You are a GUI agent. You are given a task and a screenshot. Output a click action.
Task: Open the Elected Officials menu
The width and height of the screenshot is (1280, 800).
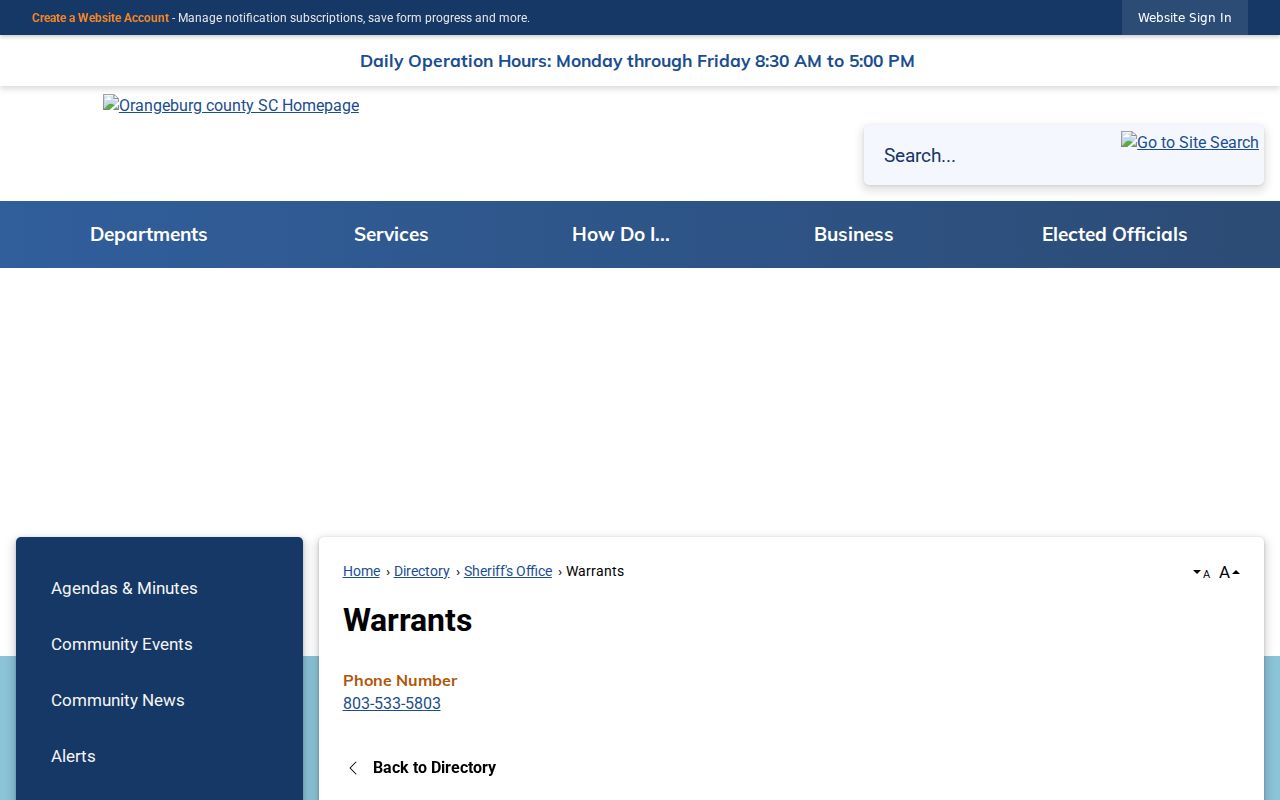(x=1115, y=234)
